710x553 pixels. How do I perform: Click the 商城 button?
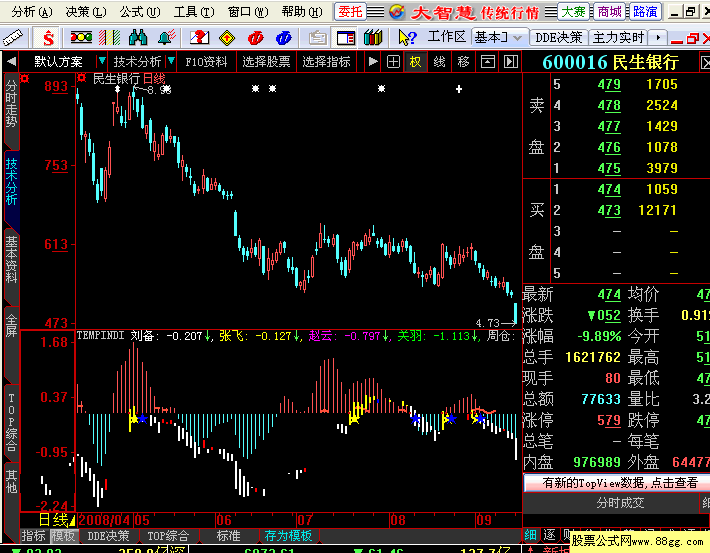609,12
